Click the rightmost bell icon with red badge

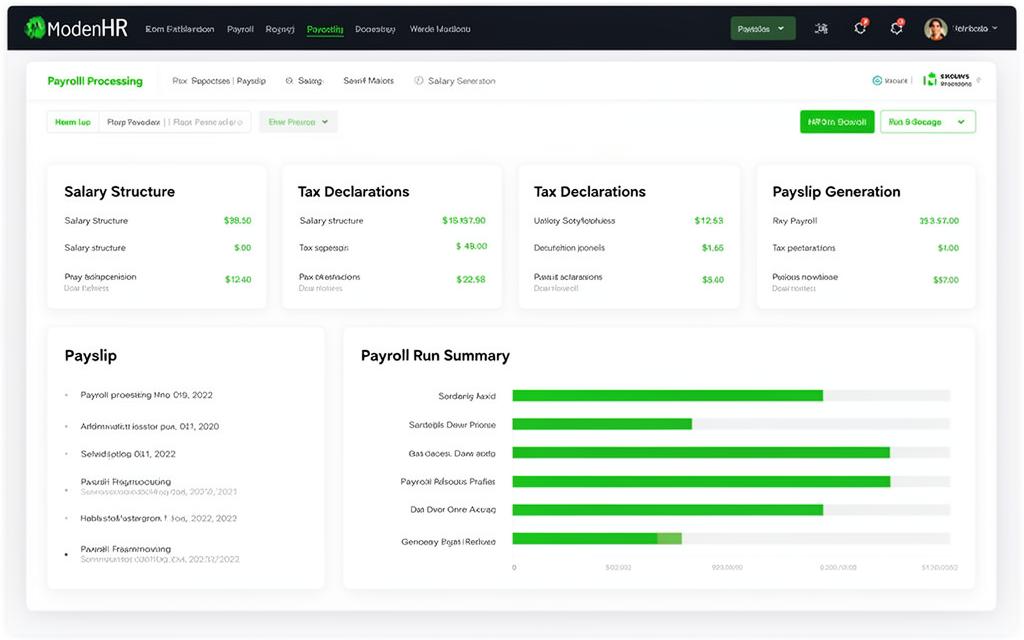coord(896,29)
